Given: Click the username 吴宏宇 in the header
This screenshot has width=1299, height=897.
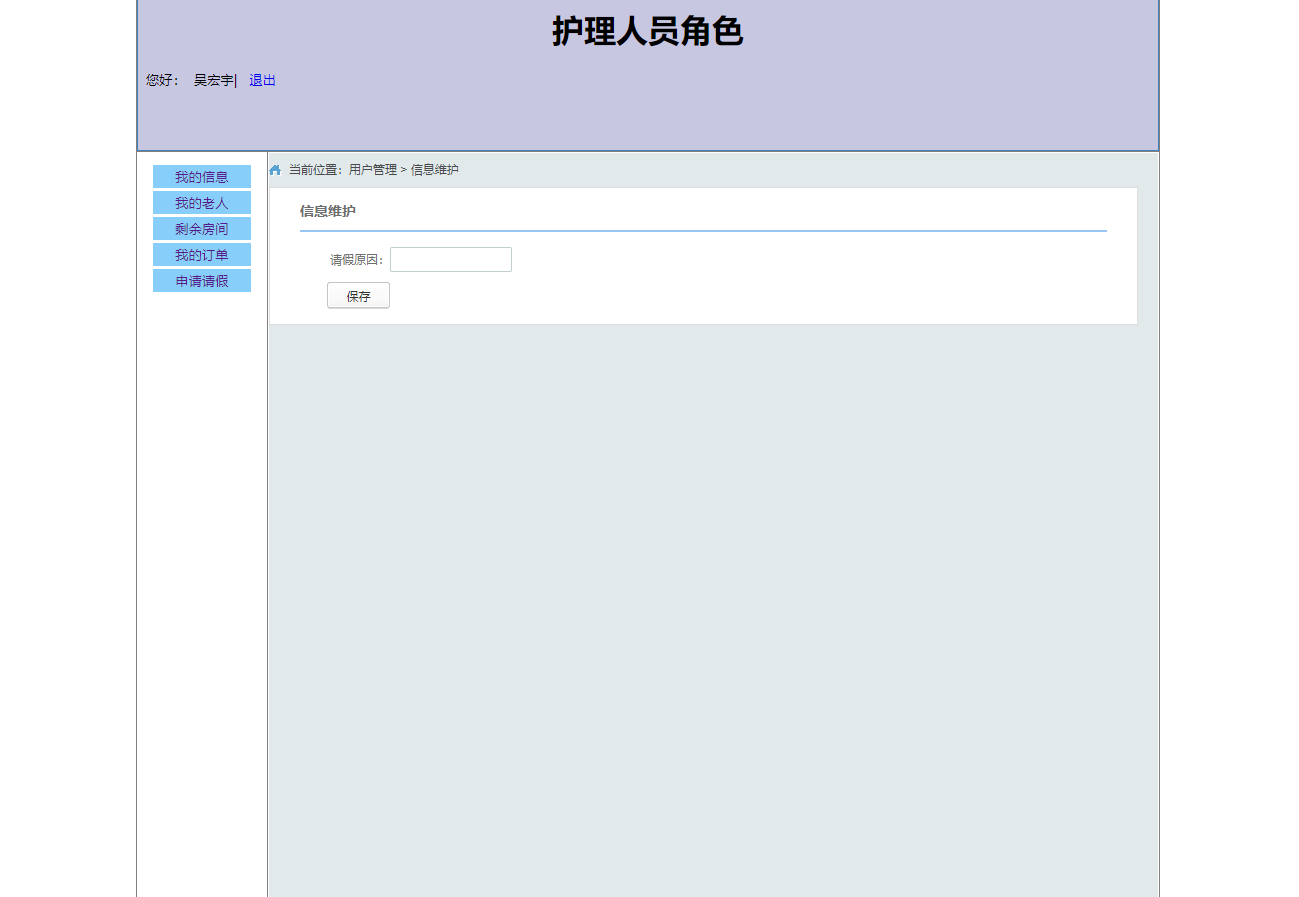Looking at the screenshot, I should coord(211,80).
